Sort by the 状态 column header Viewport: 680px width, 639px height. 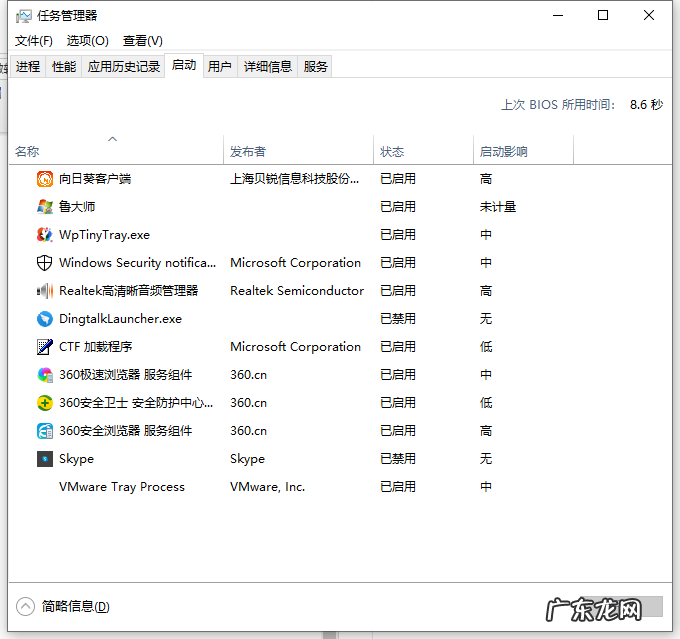[423, 151]
